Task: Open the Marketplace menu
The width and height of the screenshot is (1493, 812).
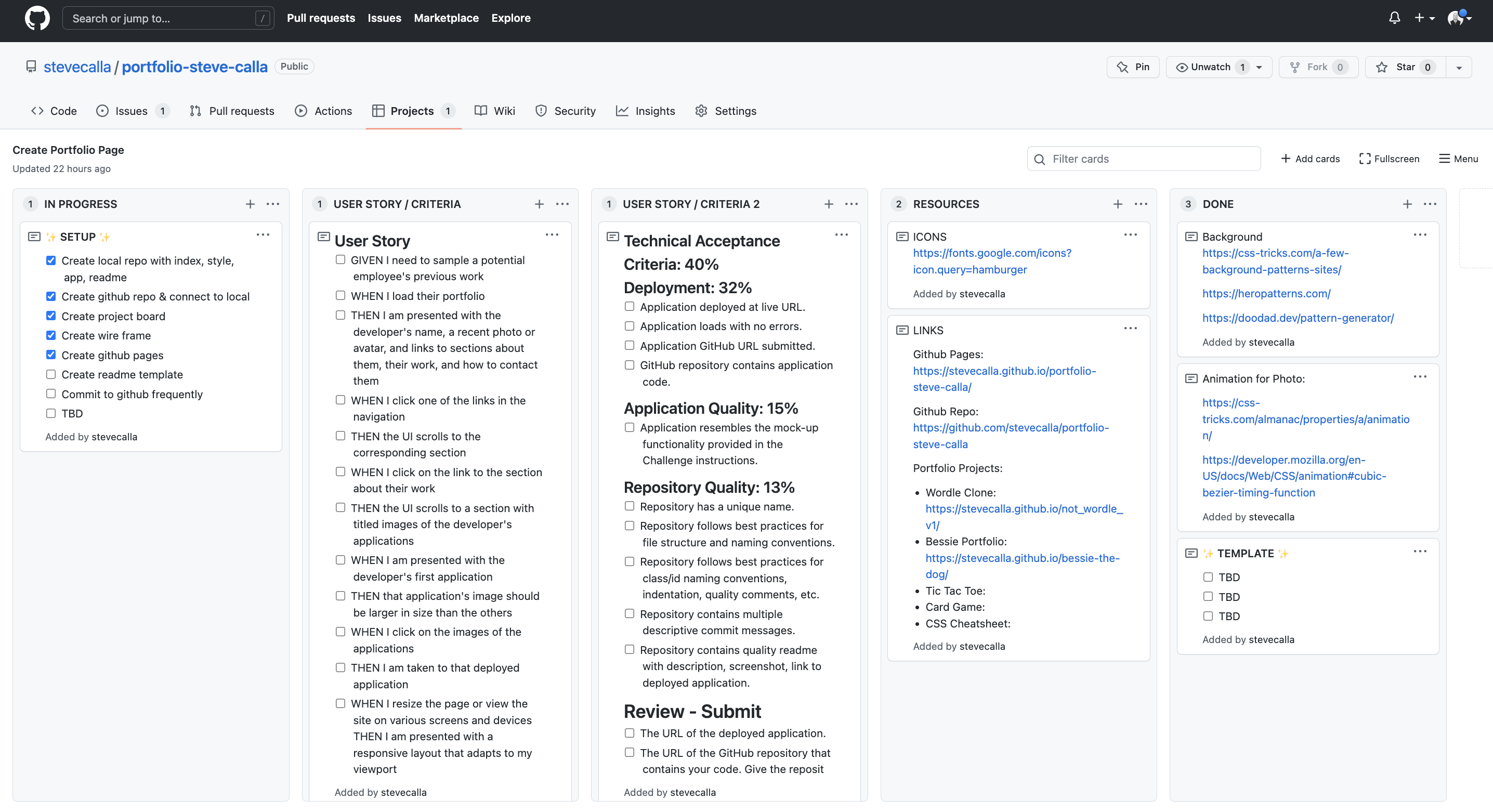Action: click(446, 18)
